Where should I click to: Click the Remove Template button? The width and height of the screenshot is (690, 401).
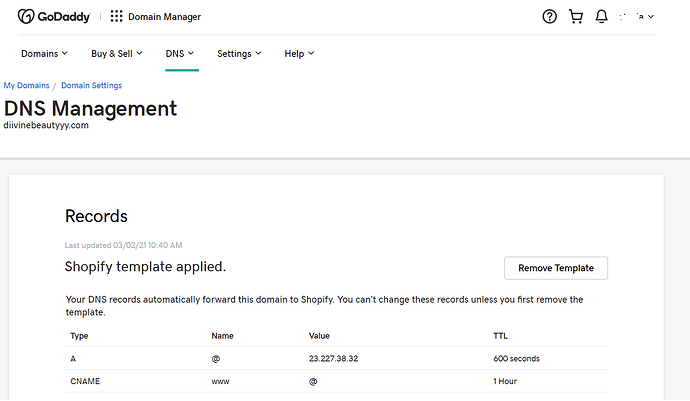(x=555, y=268)
